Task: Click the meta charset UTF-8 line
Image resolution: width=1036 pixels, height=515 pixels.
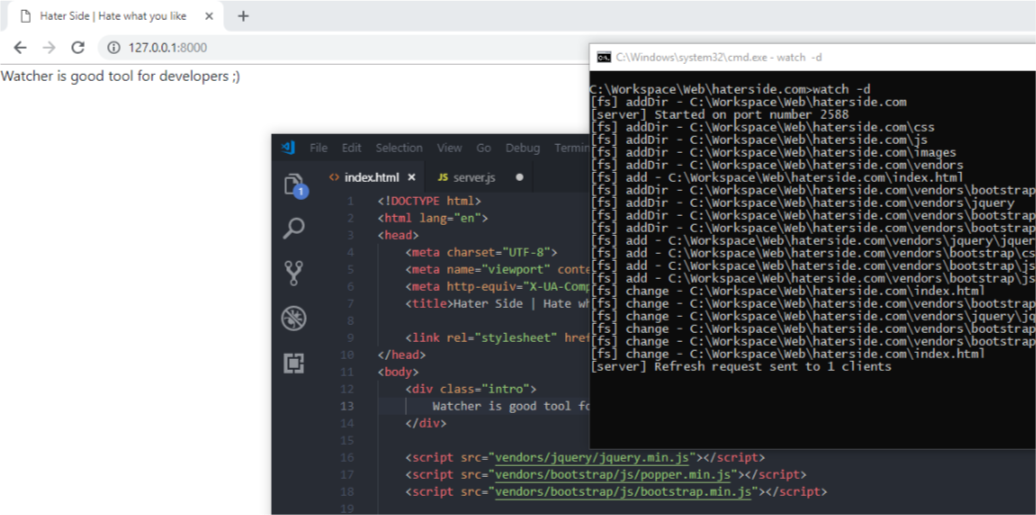Action: click(x=482, y=253)
